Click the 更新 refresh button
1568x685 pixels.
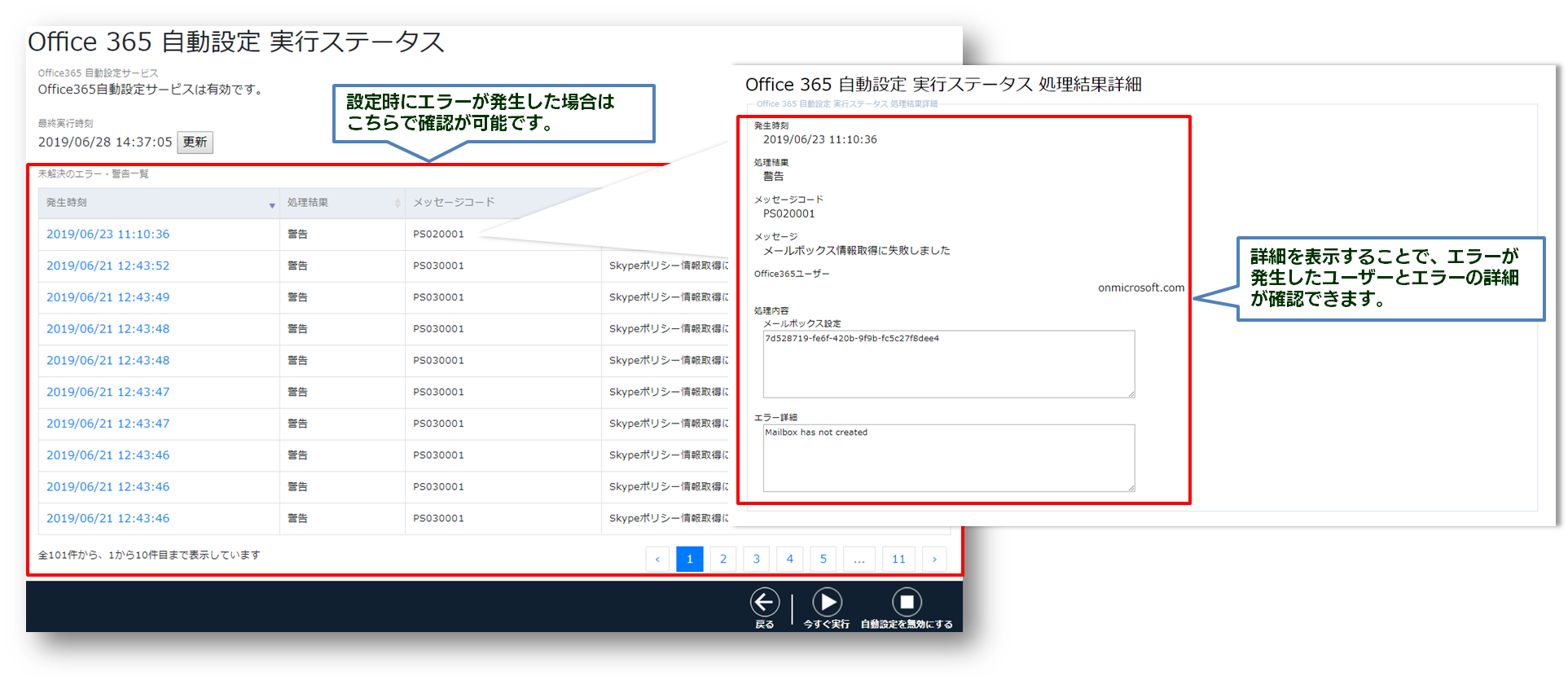coord(195,143)
